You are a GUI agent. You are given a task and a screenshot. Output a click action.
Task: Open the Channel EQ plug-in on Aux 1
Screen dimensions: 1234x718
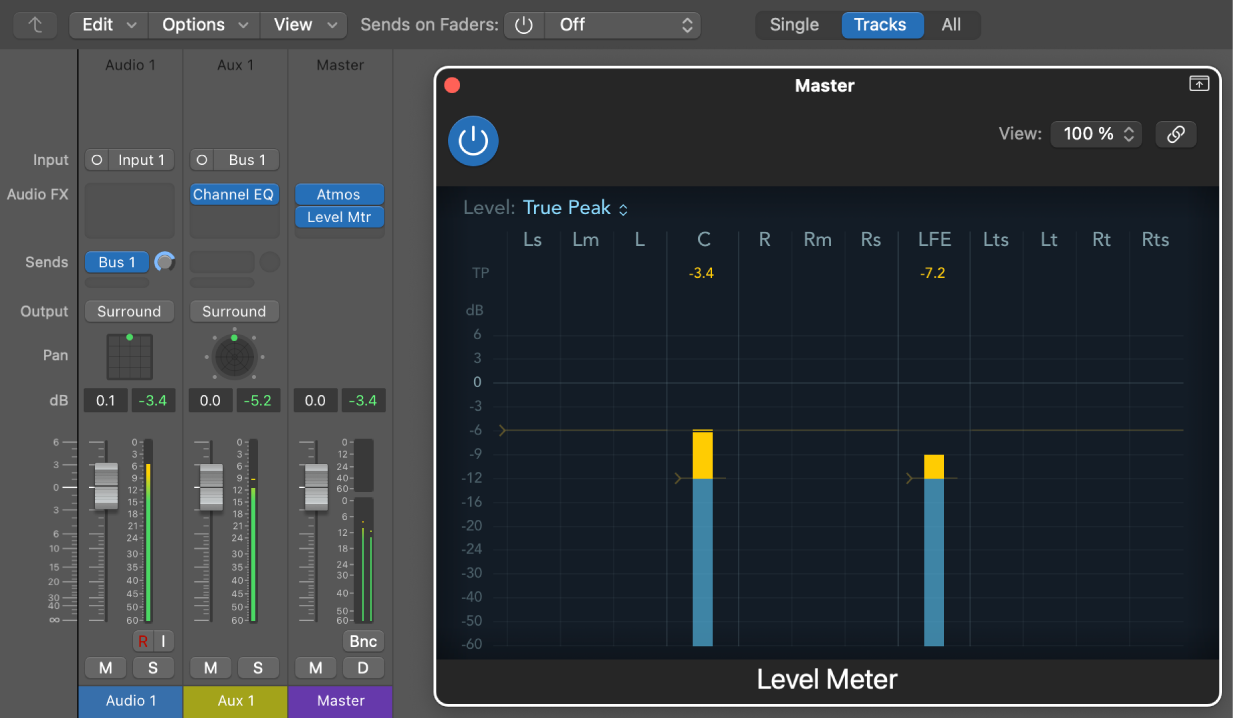click(x=234, y=195)
